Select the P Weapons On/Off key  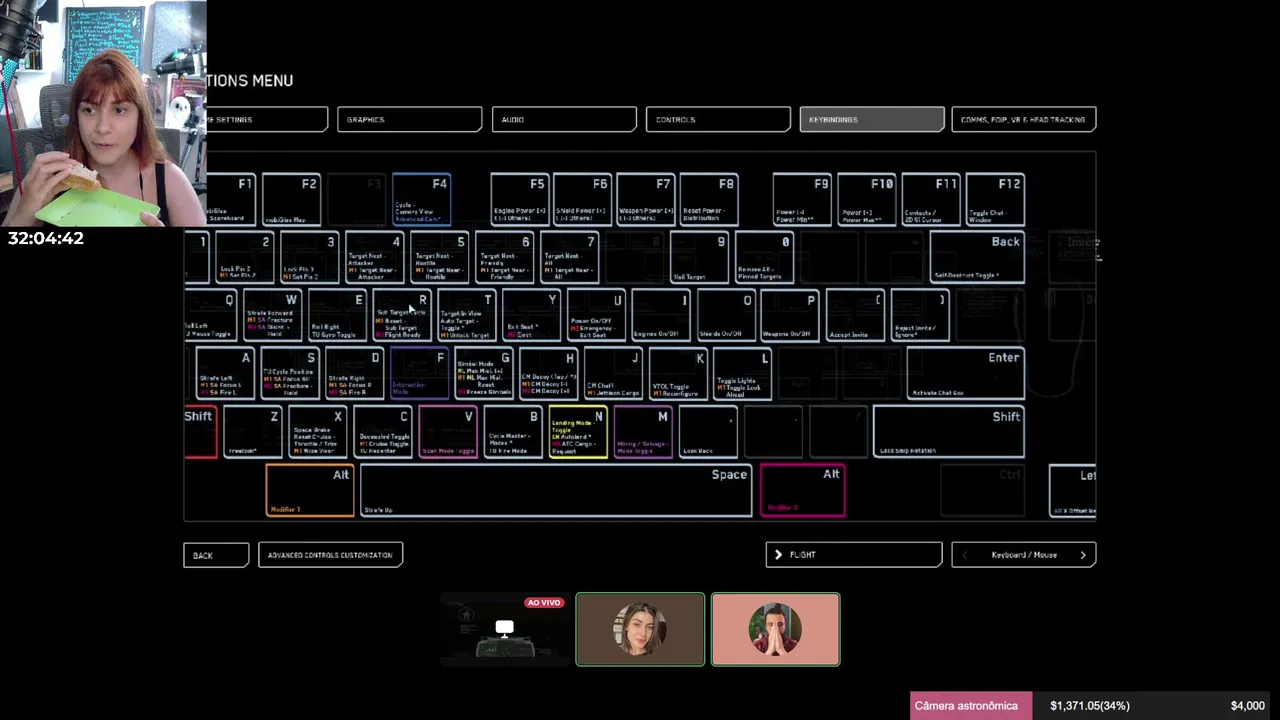coord(790,316)
